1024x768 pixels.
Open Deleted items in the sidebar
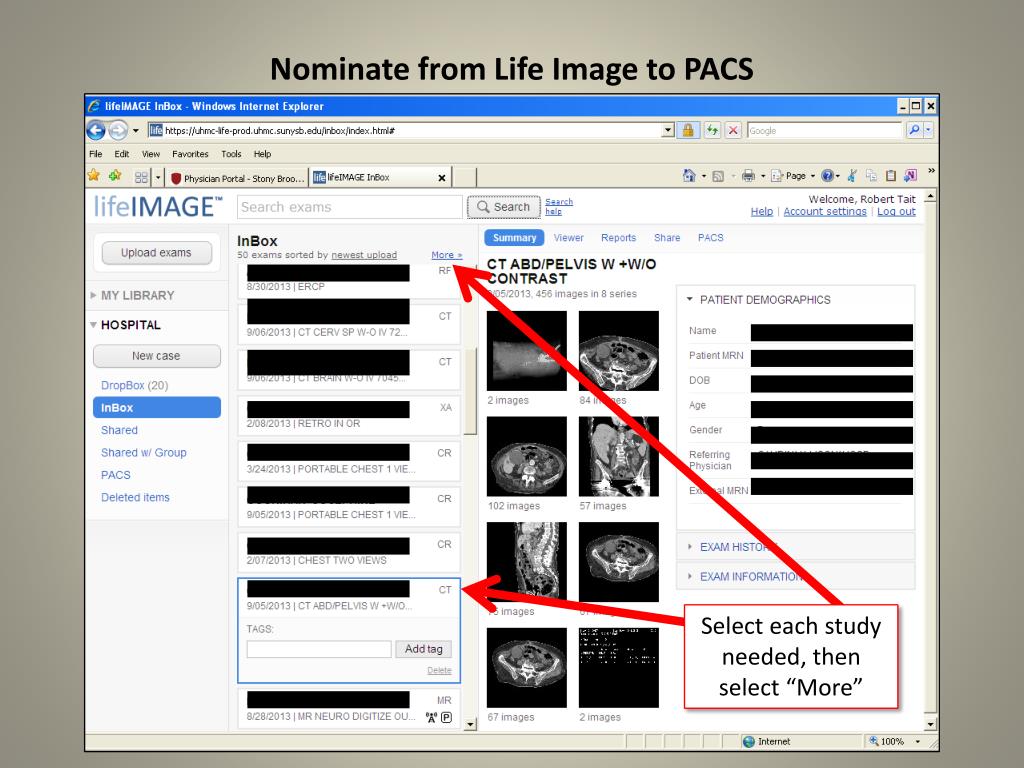click(135, 497)
